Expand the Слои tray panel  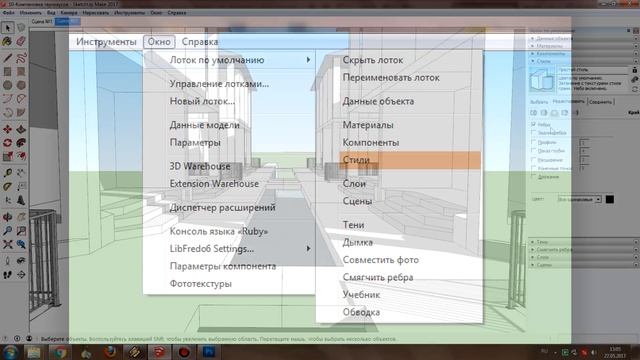584,257
